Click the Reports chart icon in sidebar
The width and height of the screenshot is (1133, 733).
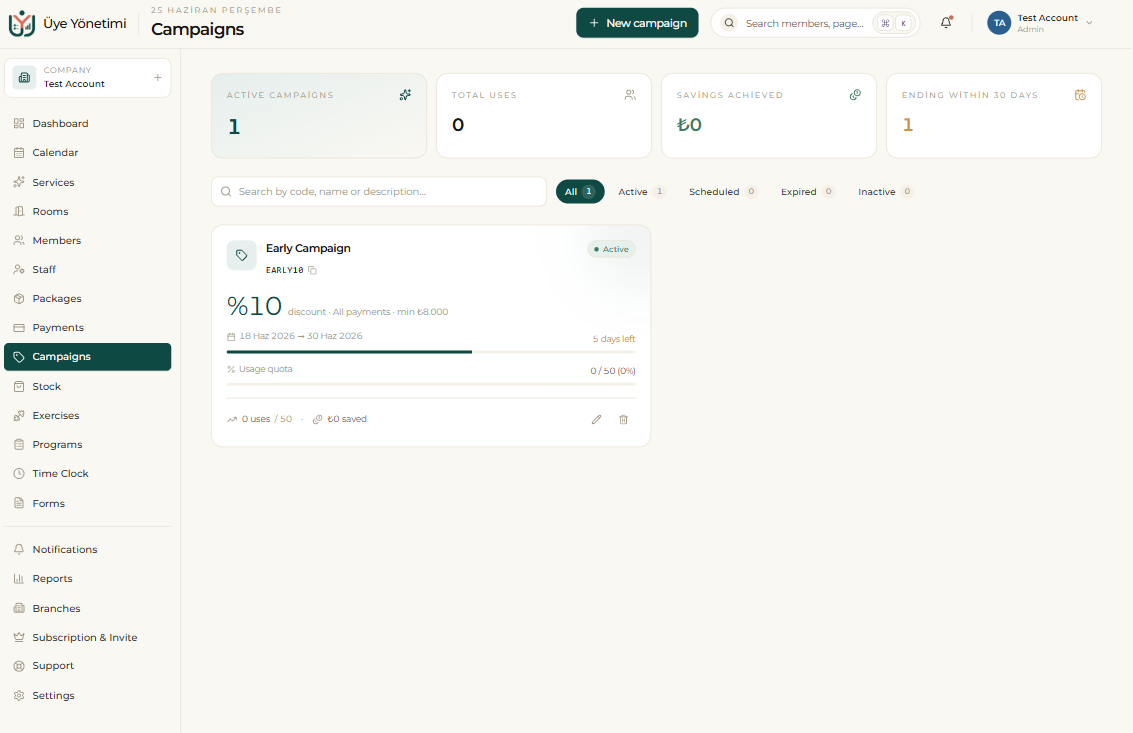pyautogui.click(x=19, y=578)
